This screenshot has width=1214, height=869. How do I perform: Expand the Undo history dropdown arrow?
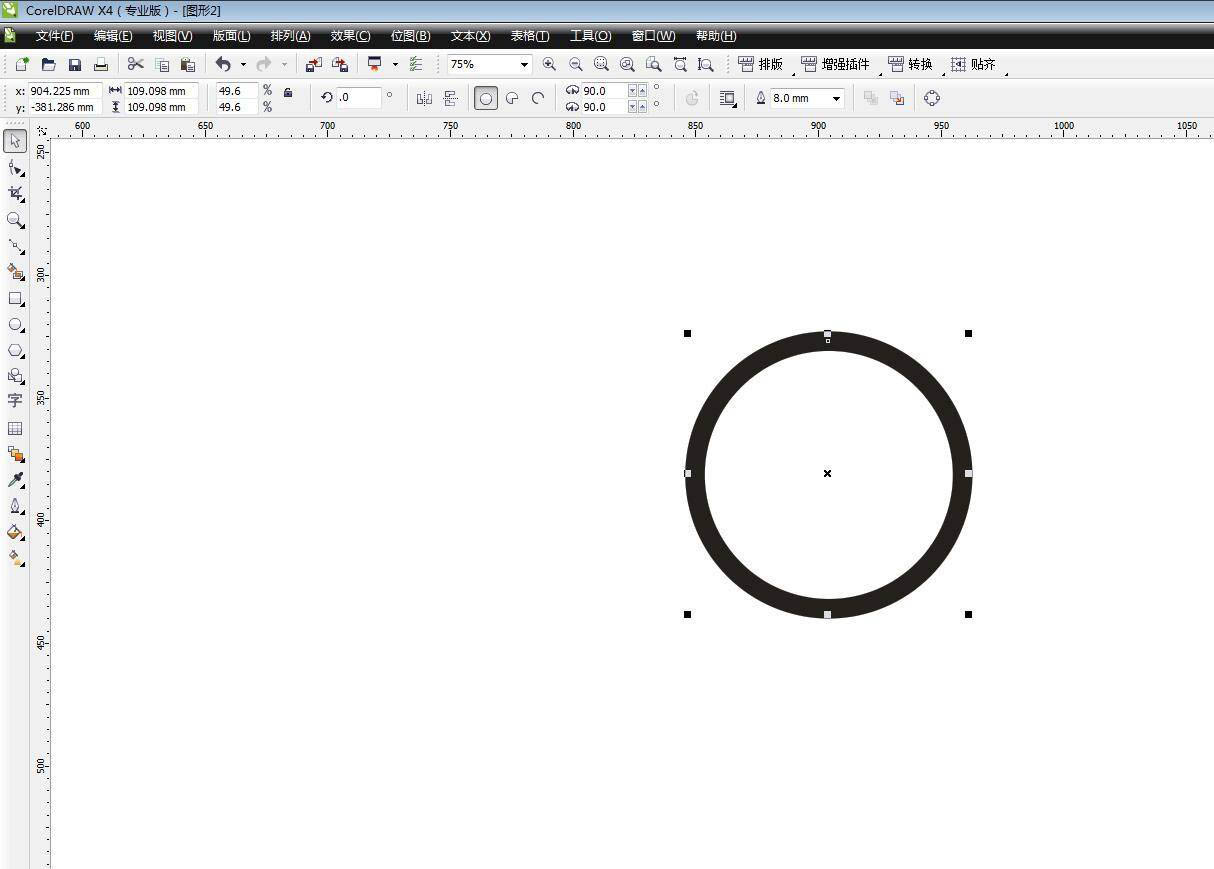point(241,63)
